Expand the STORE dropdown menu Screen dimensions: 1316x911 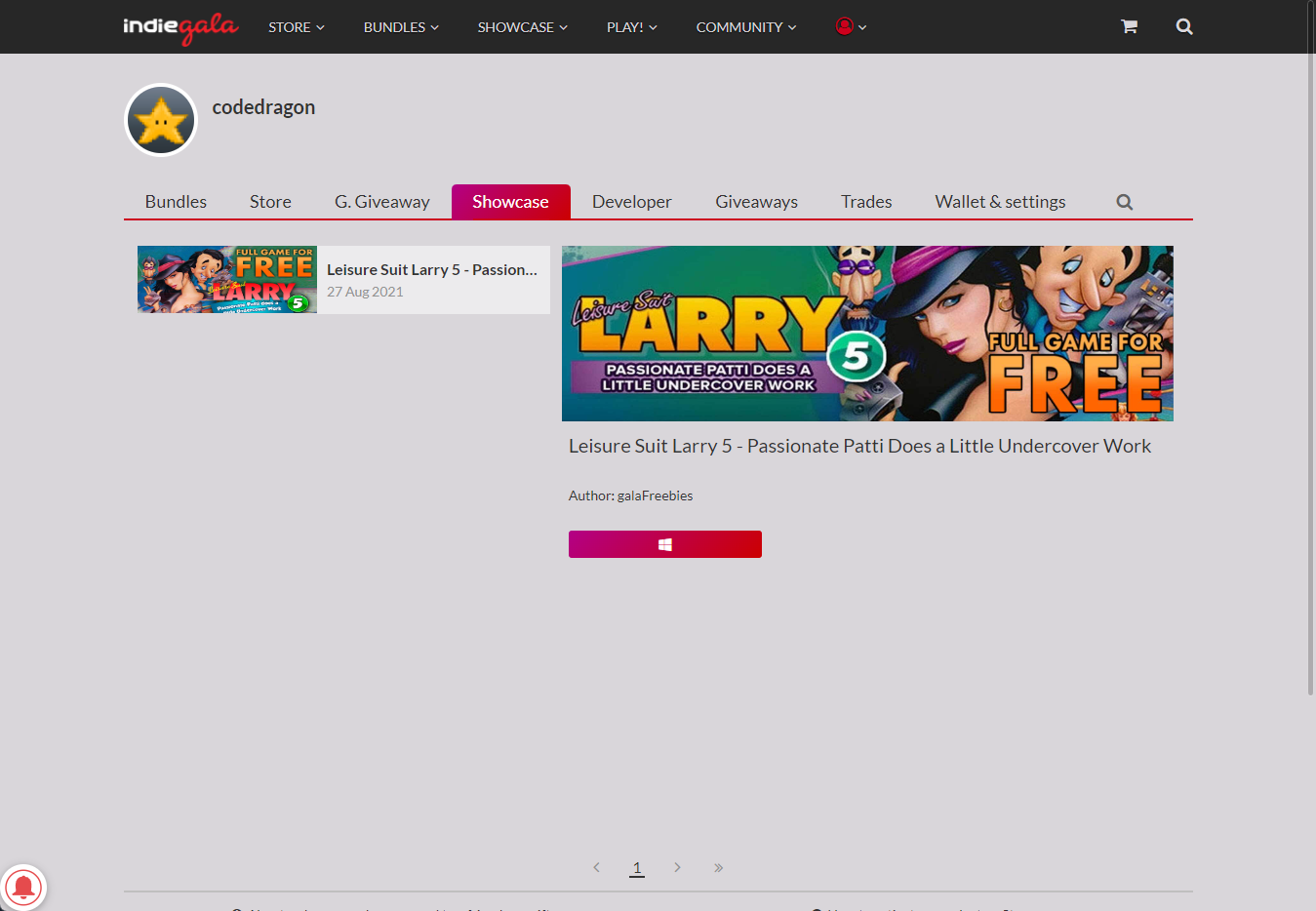pyautogui.click(x=297, y=27)
